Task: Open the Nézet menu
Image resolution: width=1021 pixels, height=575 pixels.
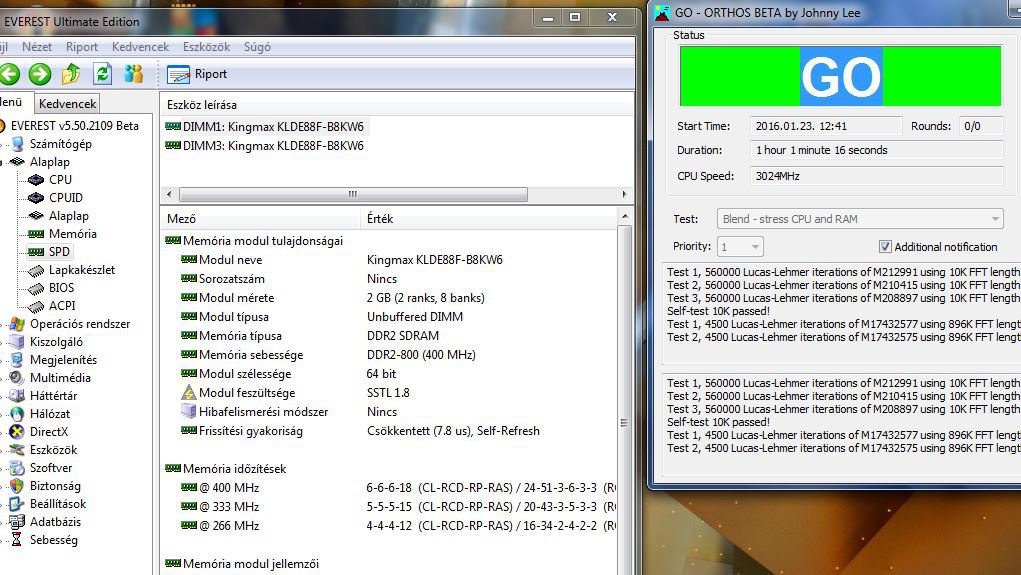Action: [x=37, y=47]
